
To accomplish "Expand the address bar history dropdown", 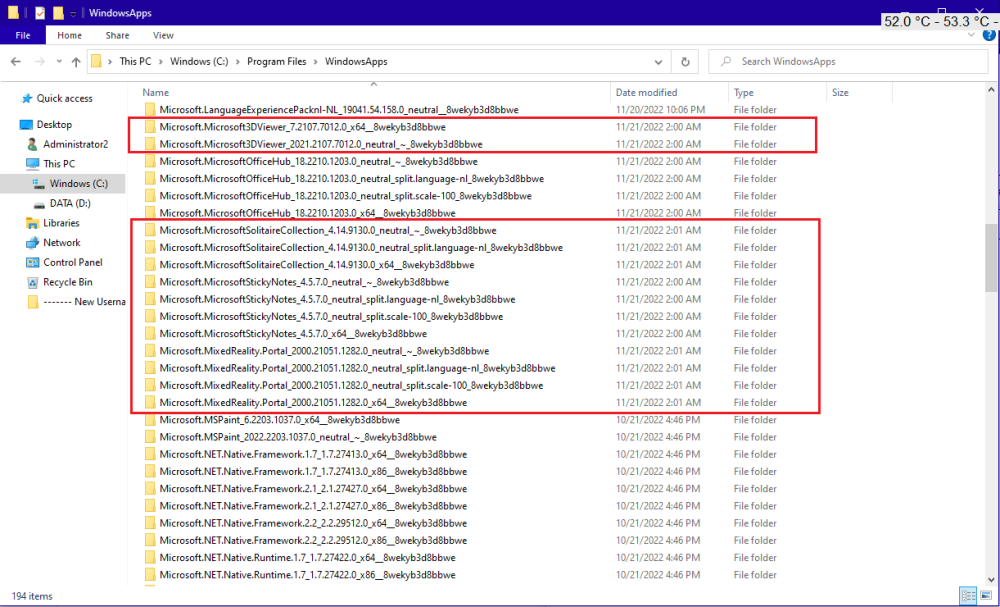I will (x=658, y=62).
